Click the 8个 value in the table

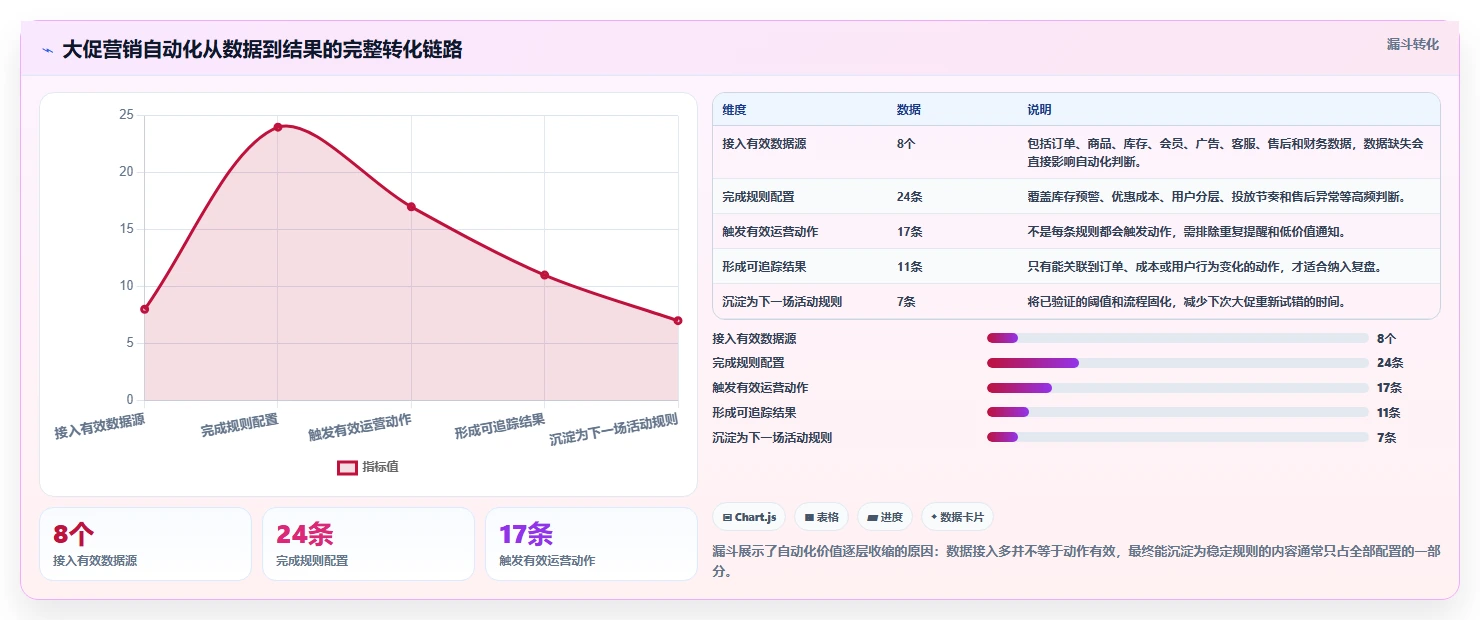[x=906, y=144]
